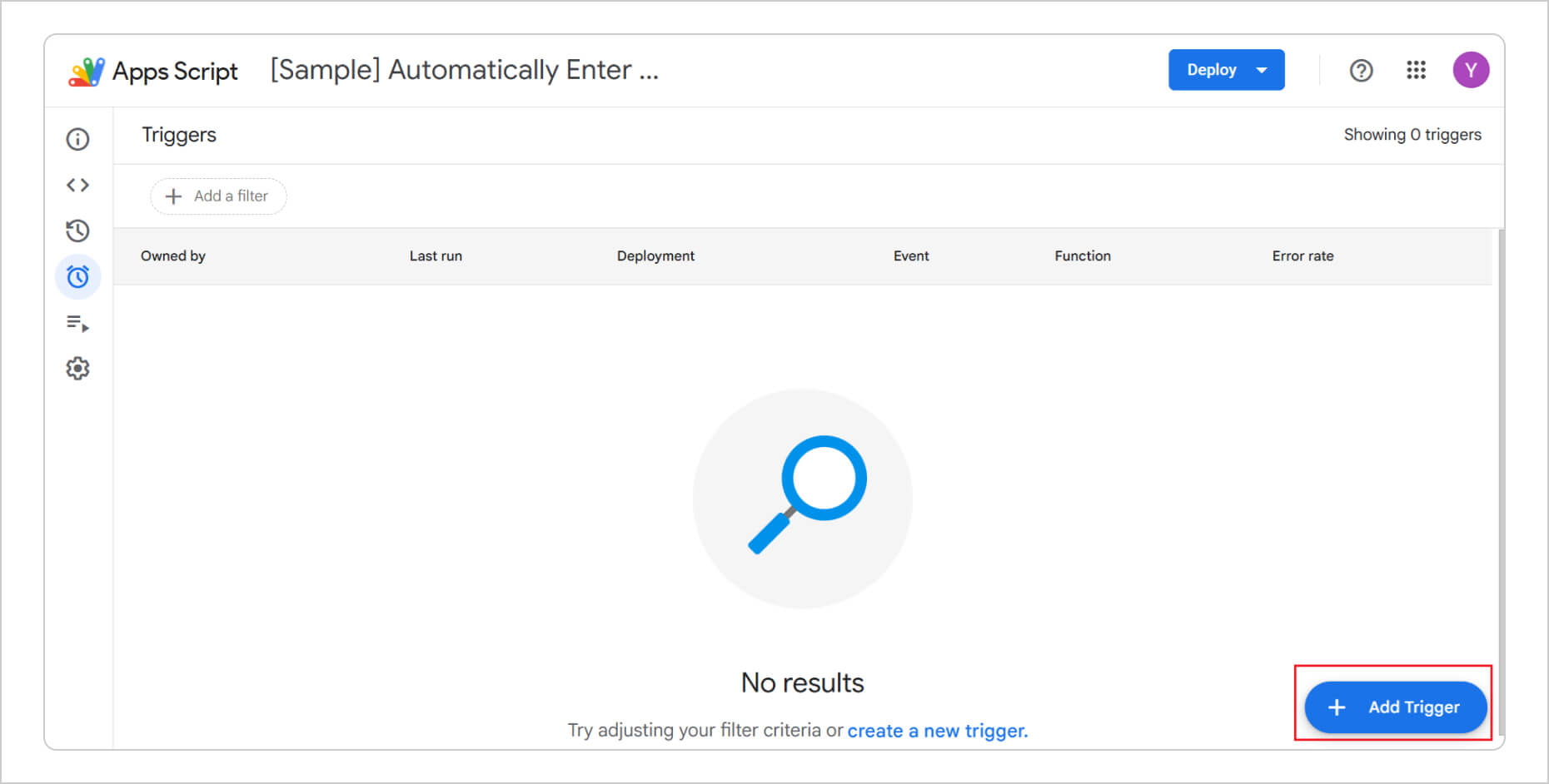The height and width of the screenshot is (784, 1549).
Task: Open Project Settings gear icon
Action: tap(77, 368)
